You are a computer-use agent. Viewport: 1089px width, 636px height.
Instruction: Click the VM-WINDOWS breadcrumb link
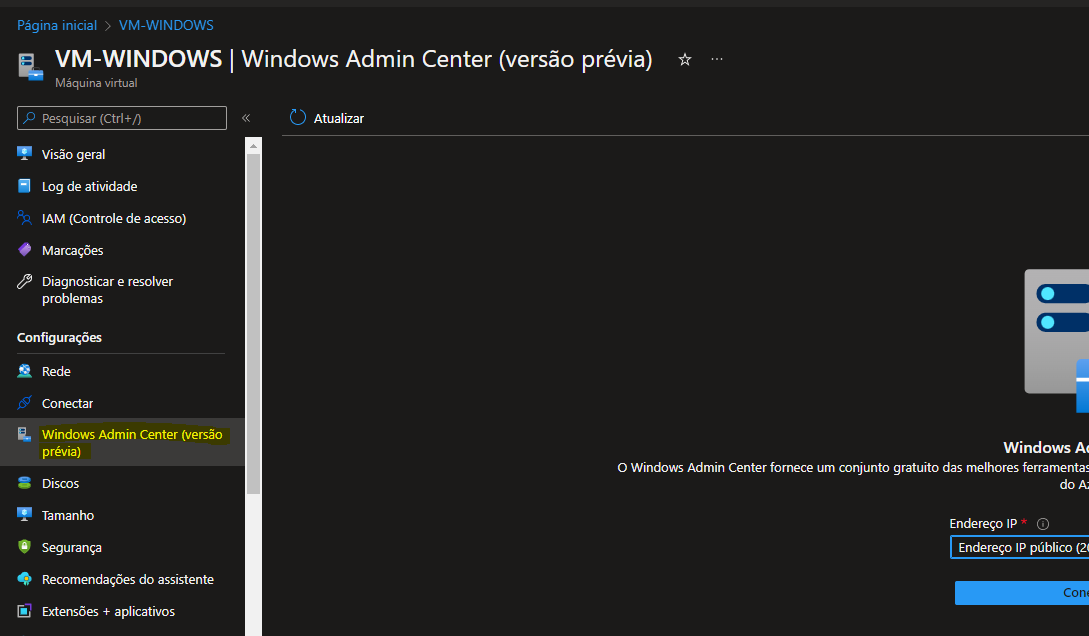click(166, 25)
